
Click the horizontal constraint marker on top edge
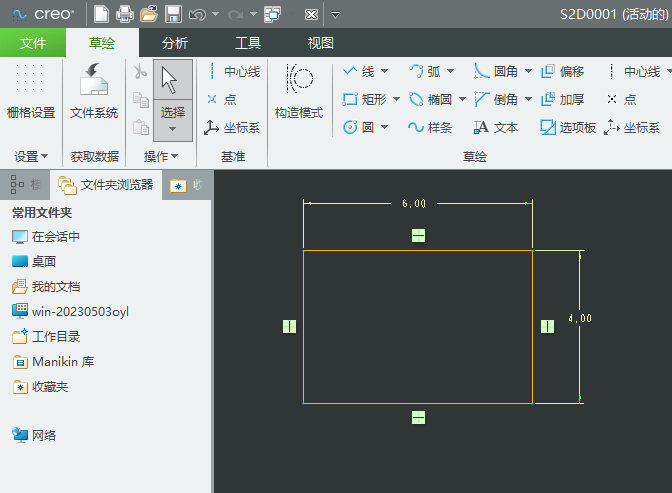pyautogui.click(x=418, y=236)
